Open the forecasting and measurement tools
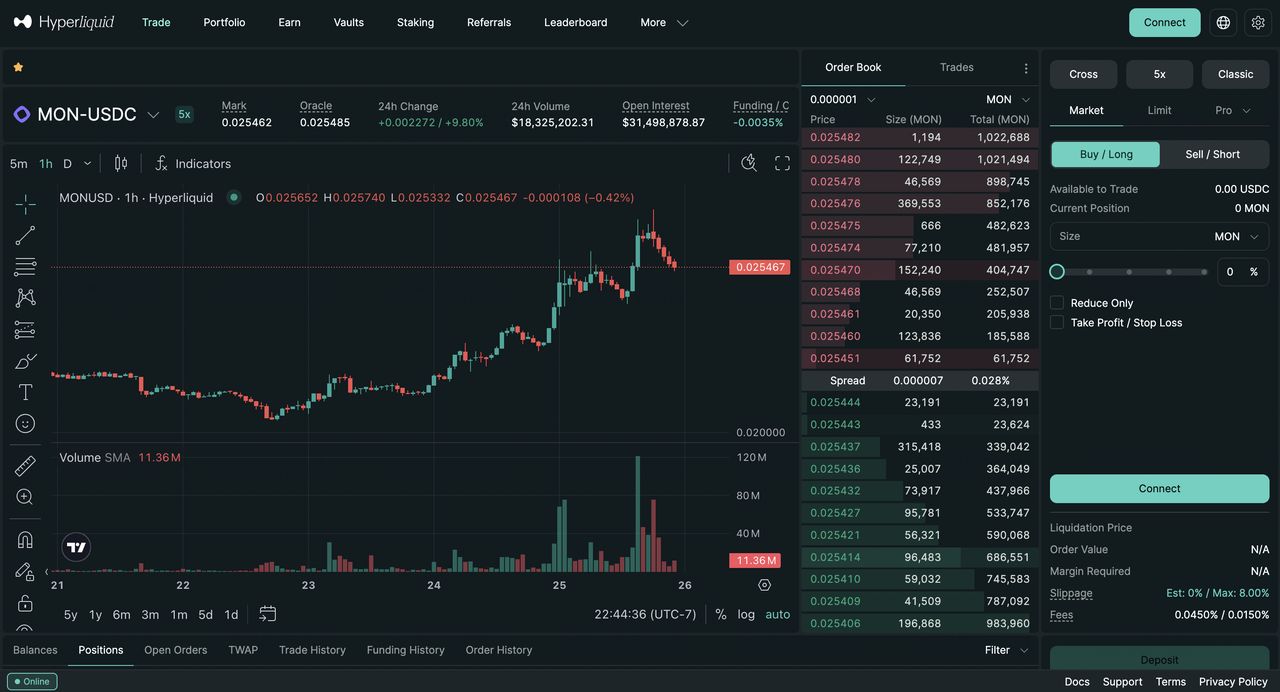The image size is (1280, 692). 26,330
